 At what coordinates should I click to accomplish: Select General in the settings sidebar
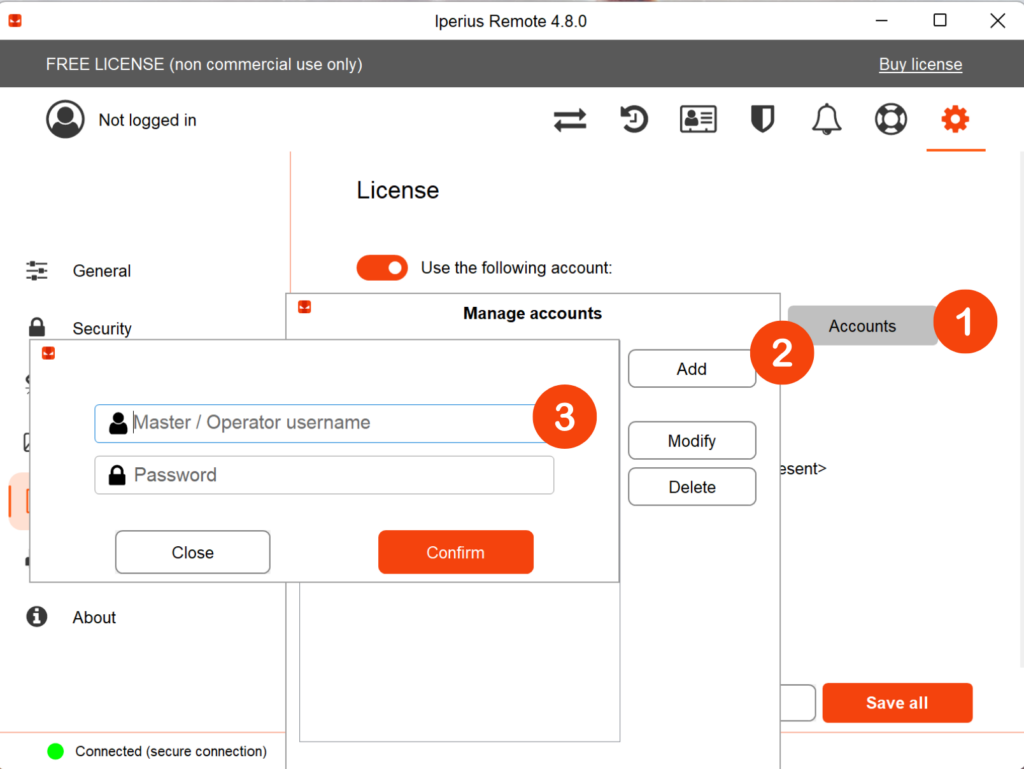tap(101, 271)
